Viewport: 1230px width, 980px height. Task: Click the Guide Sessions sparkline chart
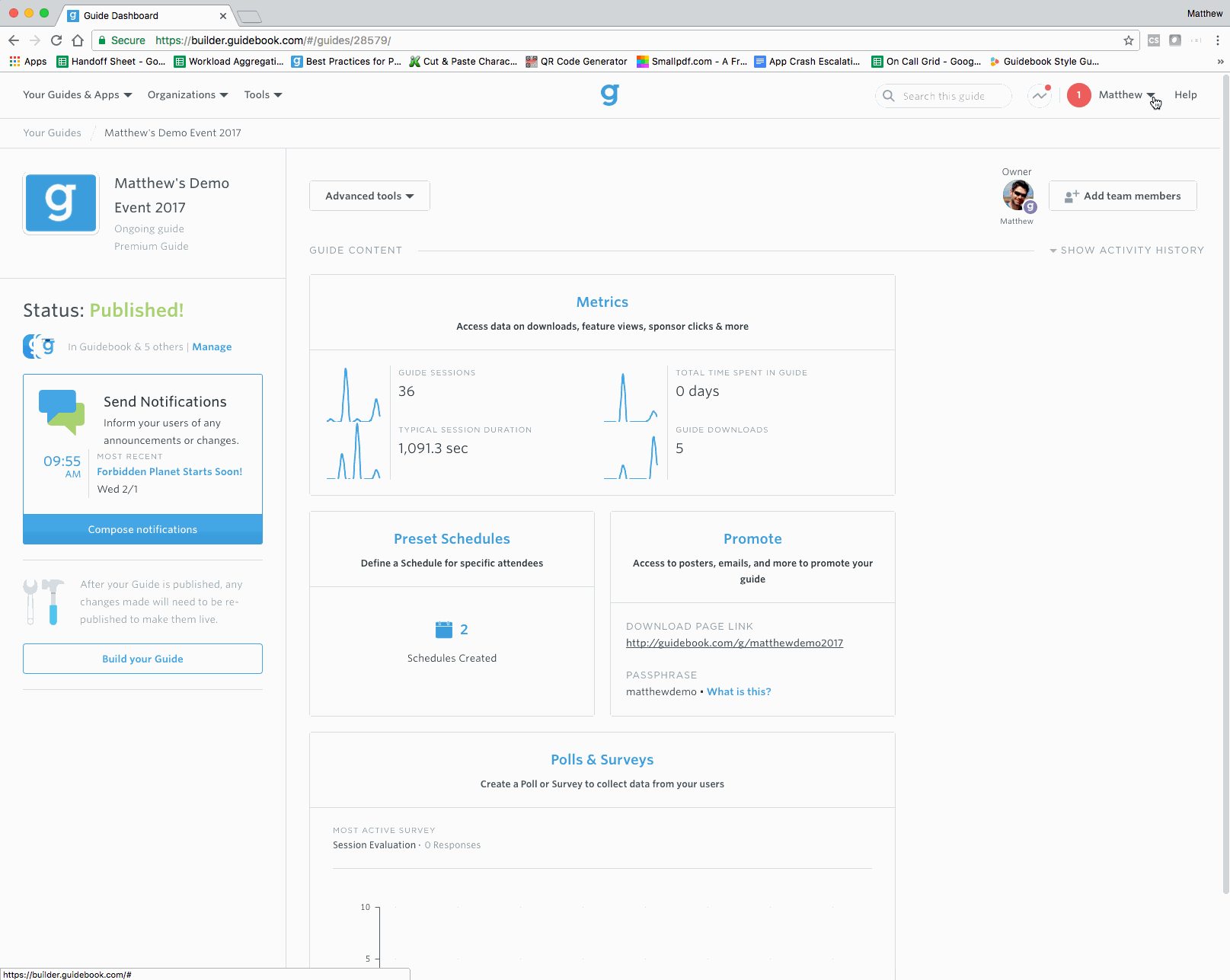click(x=353, y=394)
